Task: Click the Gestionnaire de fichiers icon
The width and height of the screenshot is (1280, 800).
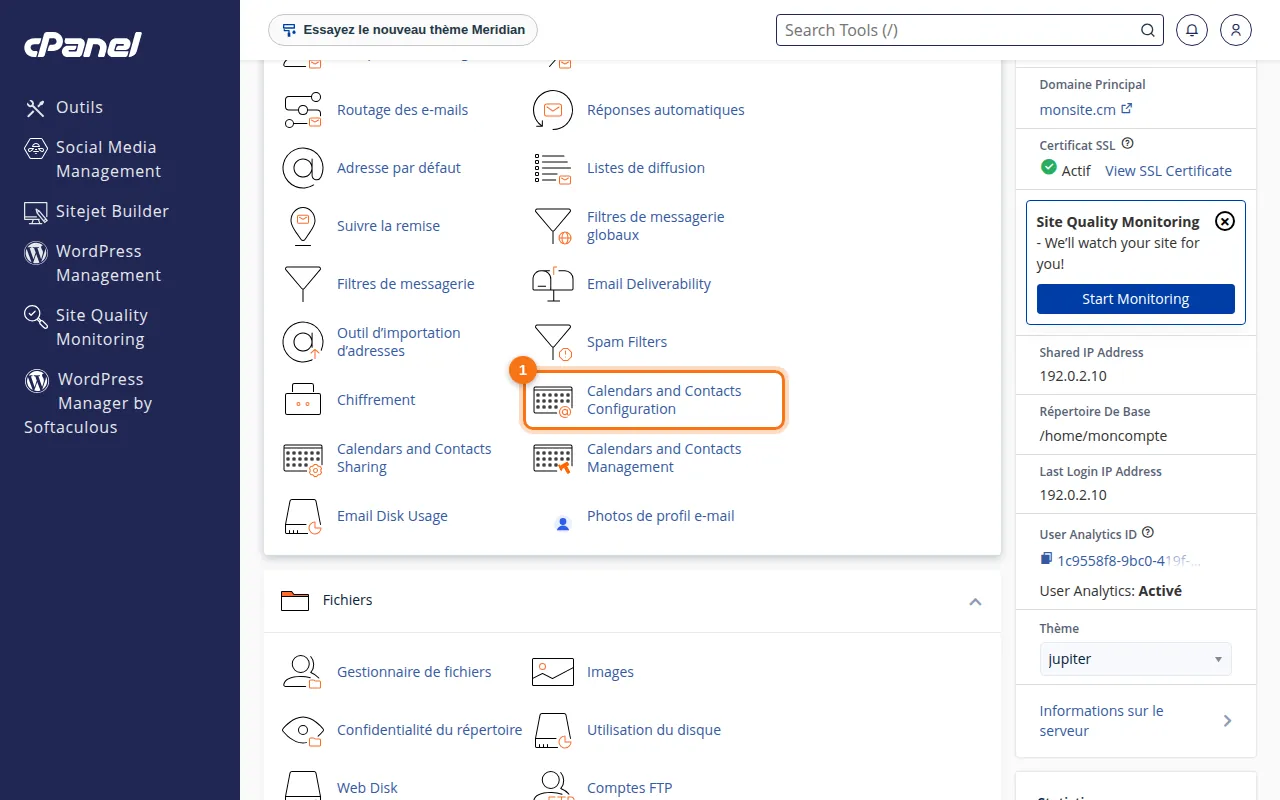Action: pos(303,672)
